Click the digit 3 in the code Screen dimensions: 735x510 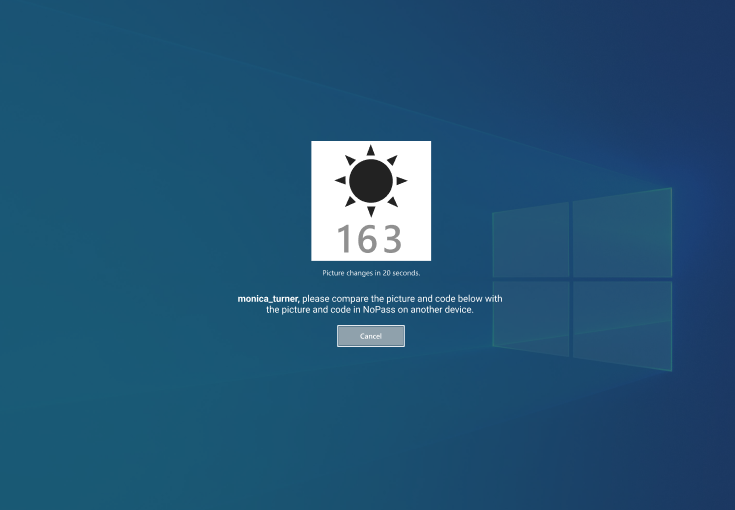point(392,240)
